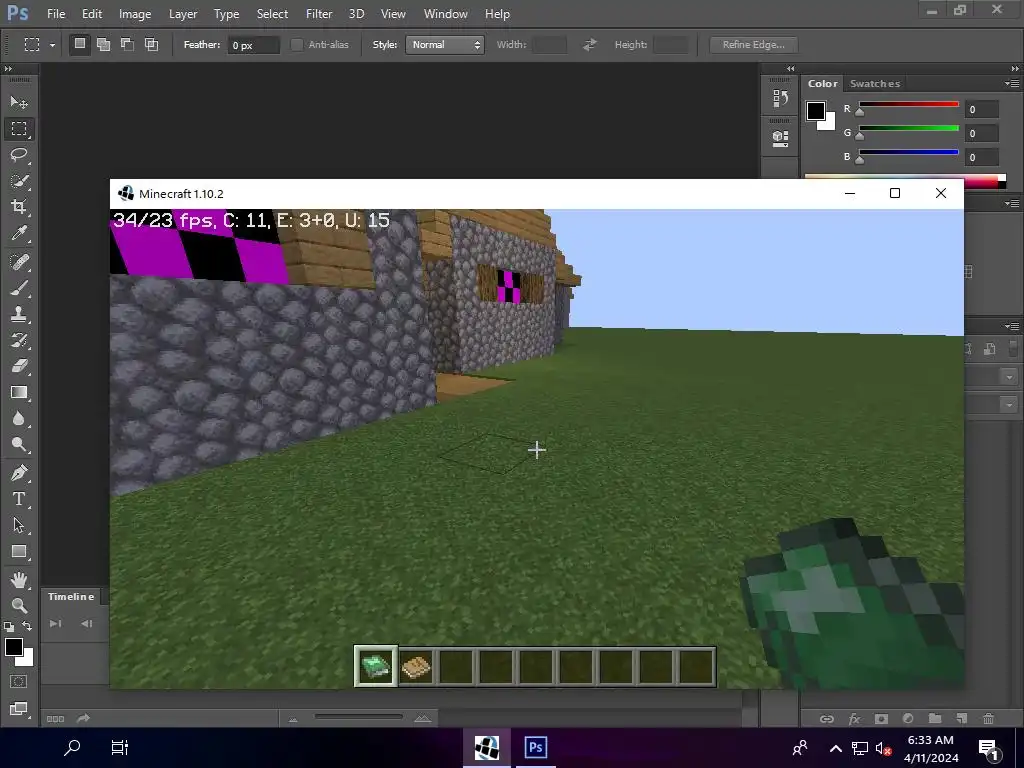Screen dimensions: 1024x768
Task: Open the 3D panel icon
Action: [x=780, y=138]
